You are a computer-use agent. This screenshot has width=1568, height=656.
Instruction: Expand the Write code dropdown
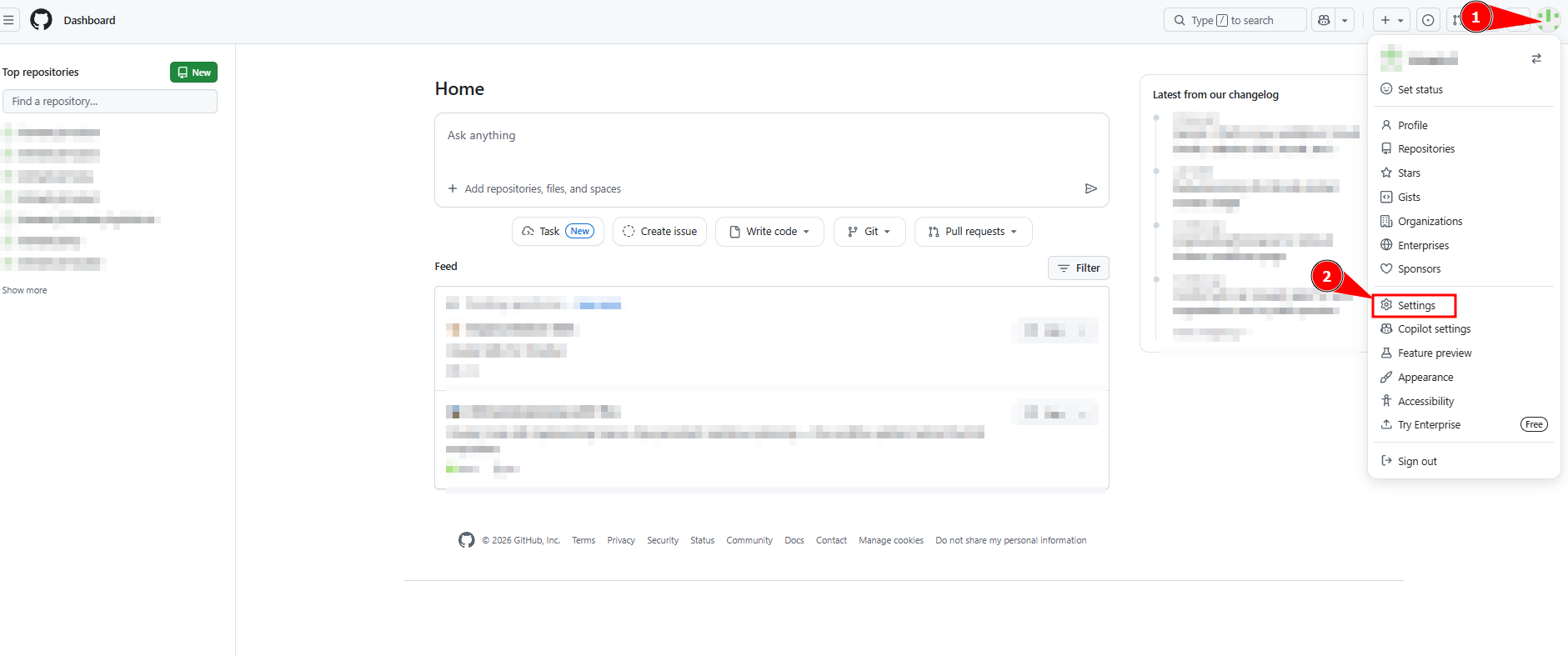pyautogui.click(x=769, y=232)
